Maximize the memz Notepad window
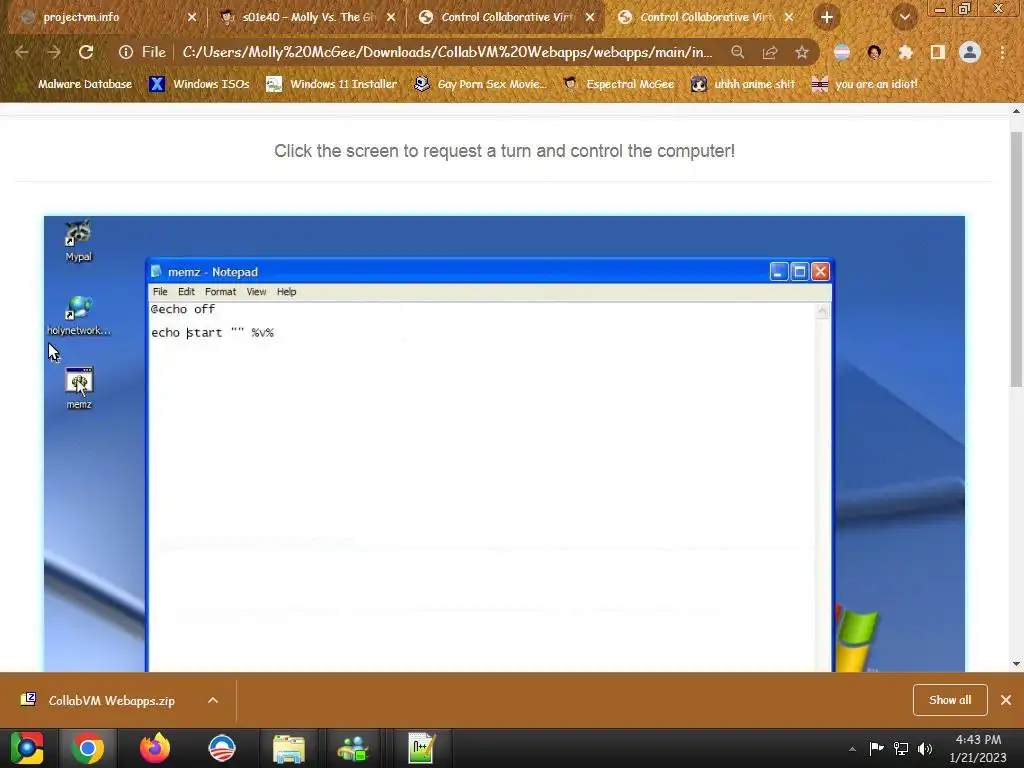Viewport: 1024px width, 768px height. (x=799, y=272)
